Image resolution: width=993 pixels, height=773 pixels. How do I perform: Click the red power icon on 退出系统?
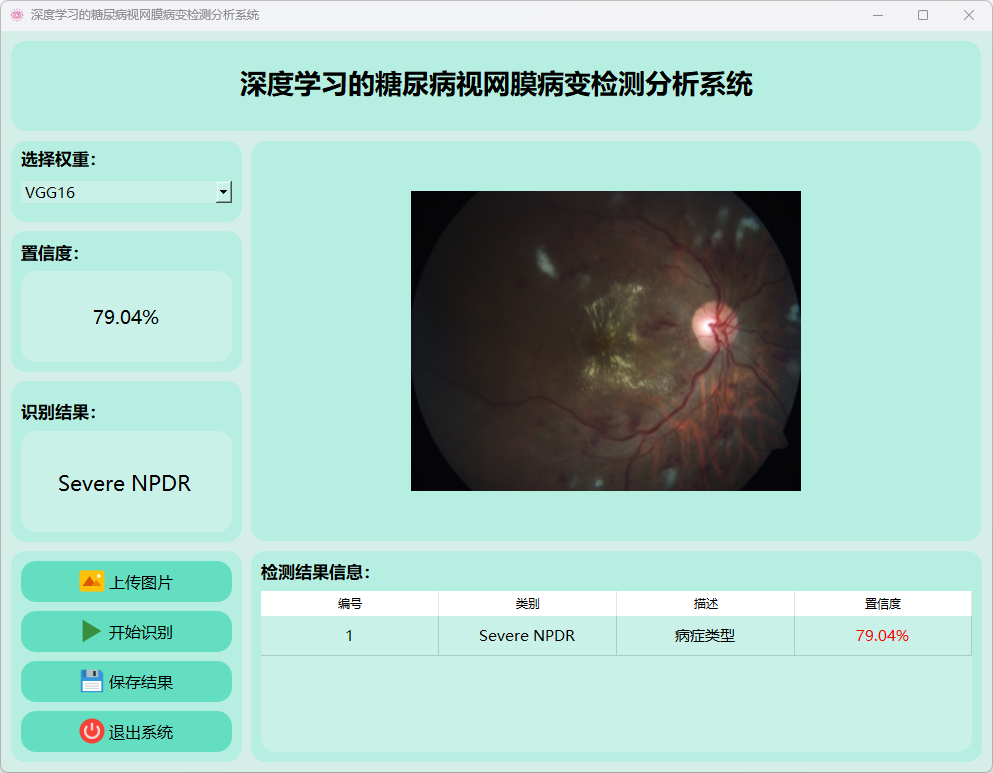91,731
